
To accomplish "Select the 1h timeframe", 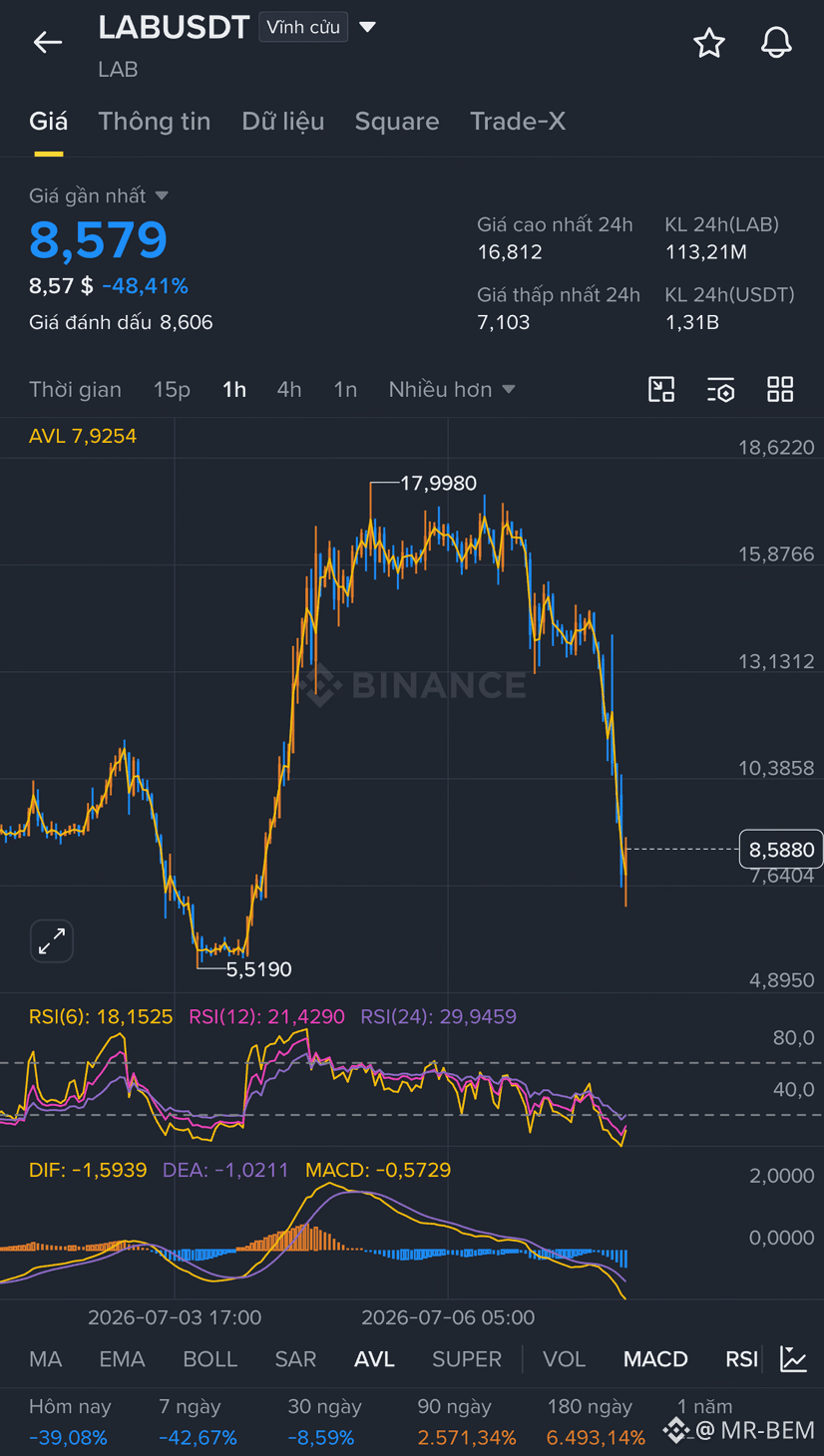I will (x=234, y=389).
